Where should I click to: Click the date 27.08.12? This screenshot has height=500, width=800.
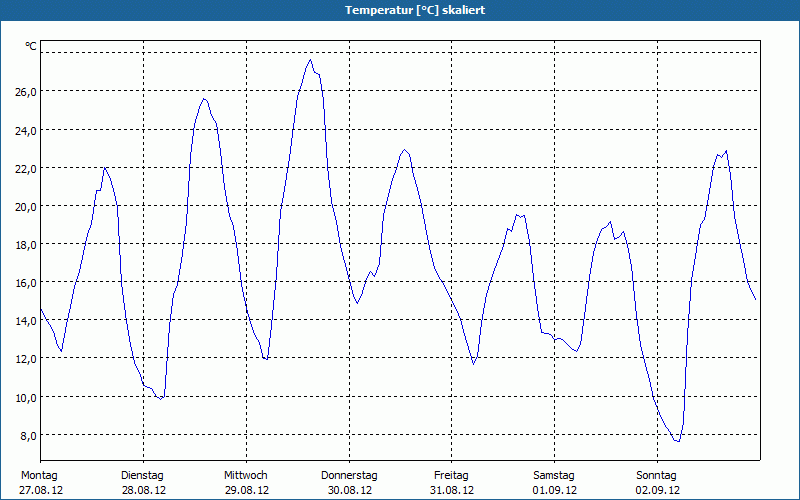pos(41,490)
